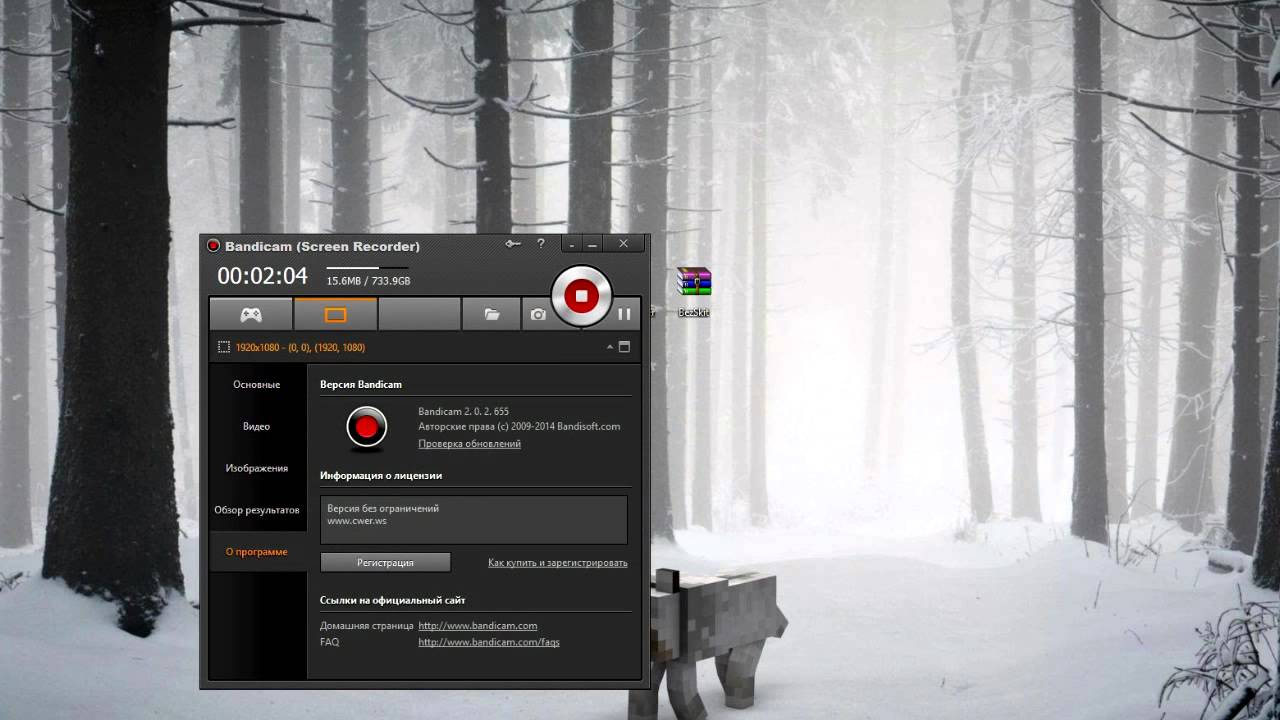1280x720 pixels.
Task: Click the 15.6MB / 733.9GB size text
Action: [368, 281]
